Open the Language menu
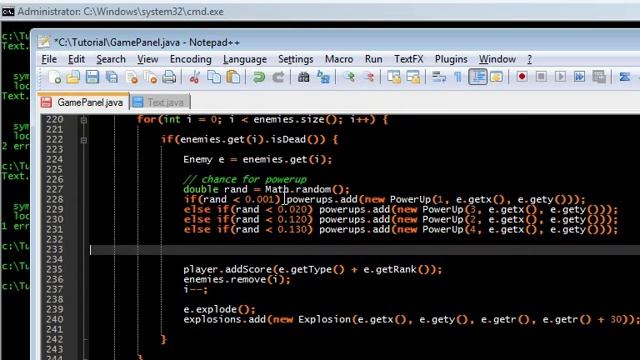Screen dimensions: 640x360 245,59
